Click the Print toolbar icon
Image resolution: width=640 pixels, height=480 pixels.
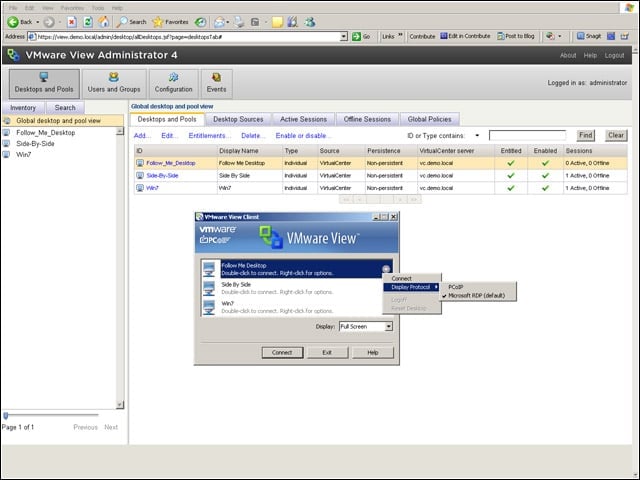pyautogui.click(x=239, y=22)
